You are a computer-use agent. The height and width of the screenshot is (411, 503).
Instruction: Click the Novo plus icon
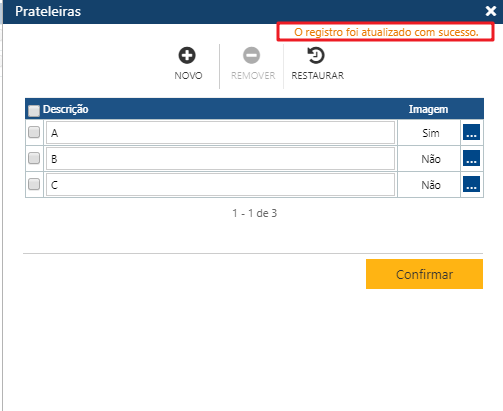(x=187, y=55)
